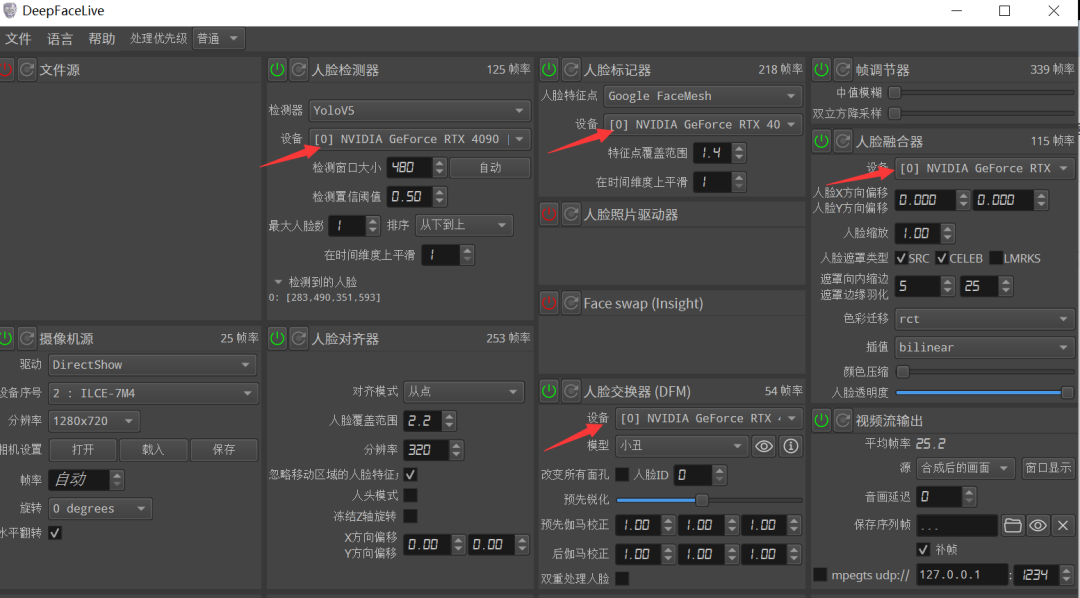1080x598 pixels.
Task: Open face detector 设备 GPU dropdown
Action: pos(419,139)
